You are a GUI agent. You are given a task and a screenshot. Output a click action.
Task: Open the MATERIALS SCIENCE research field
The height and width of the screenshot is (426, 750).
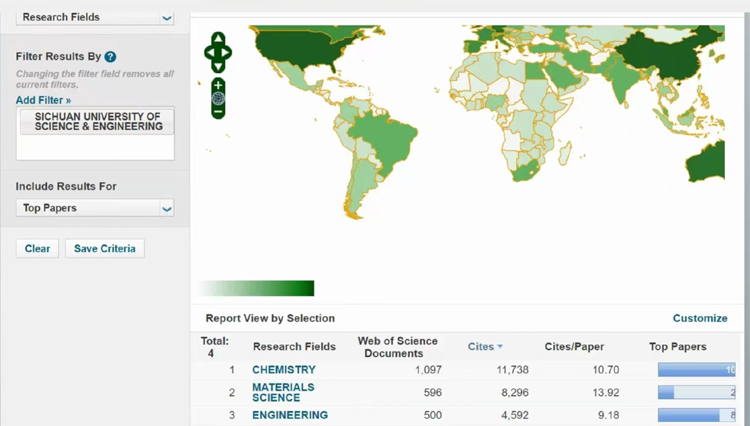(x=283, y=392)
